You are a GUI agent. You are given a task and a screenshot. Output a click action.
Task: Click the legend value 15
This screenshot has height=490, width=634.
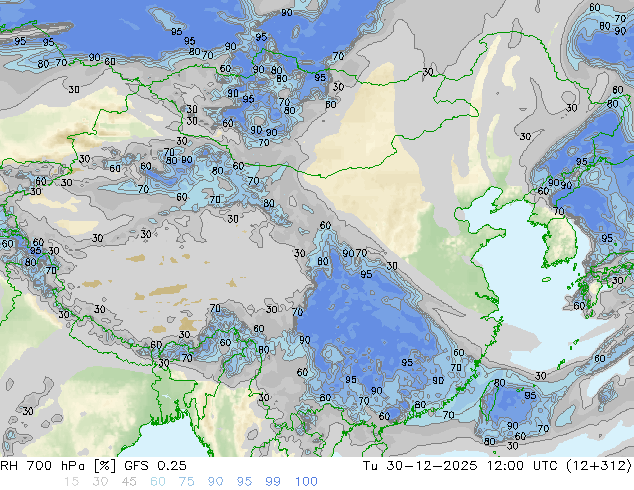coord(71,482)
